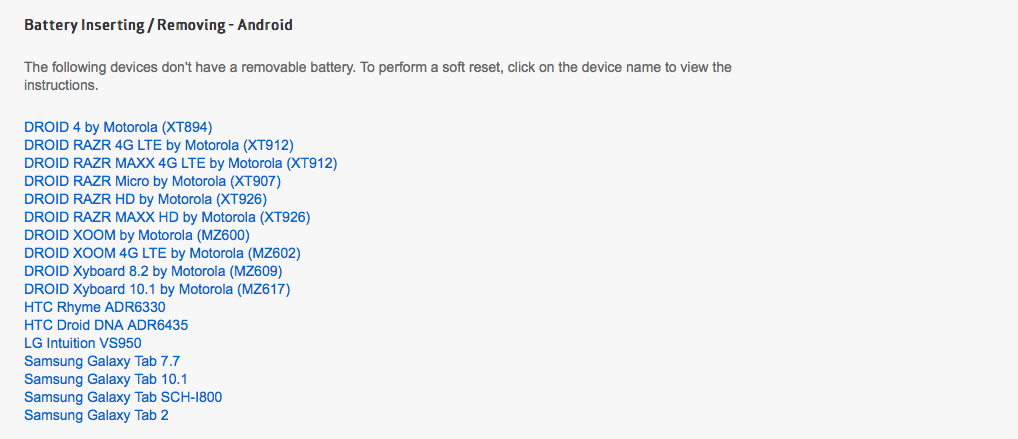Image resolution: width=1018 pixels, height=439 pixels.
Task: Open DROID Xyboard 8.2 (MZ609) link
Action: [153, 271]
